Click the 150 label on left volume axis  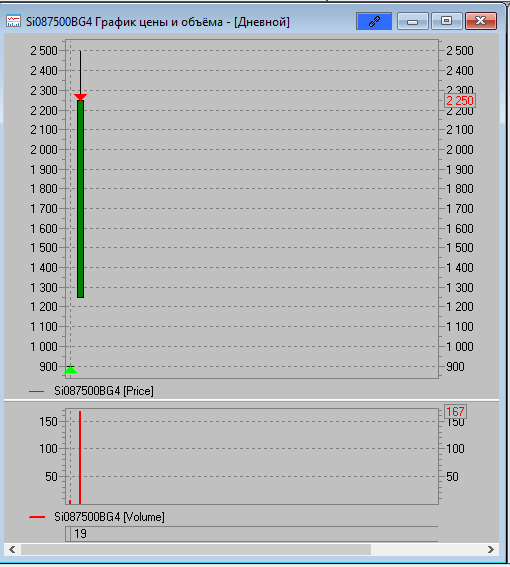pyautogui.click(x=48, y=421)
